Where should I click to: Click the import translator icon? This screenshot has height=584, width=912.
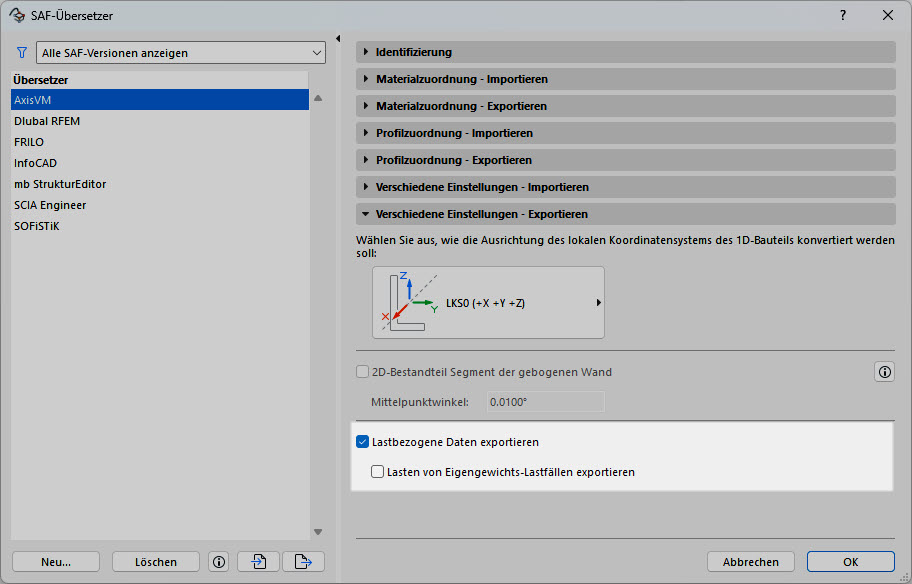tap(259, 562)
